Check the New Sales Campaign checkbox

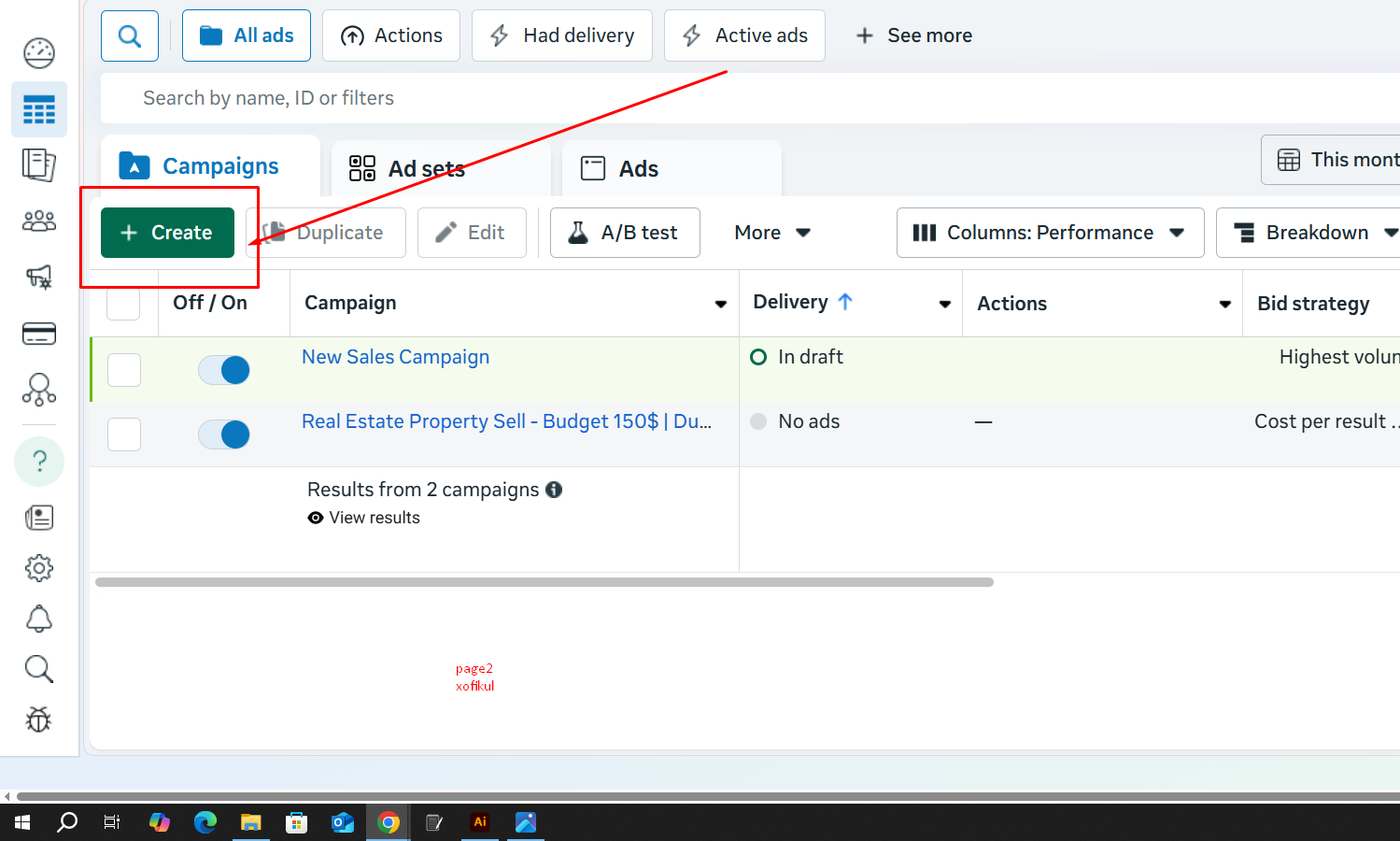[124, 370]
